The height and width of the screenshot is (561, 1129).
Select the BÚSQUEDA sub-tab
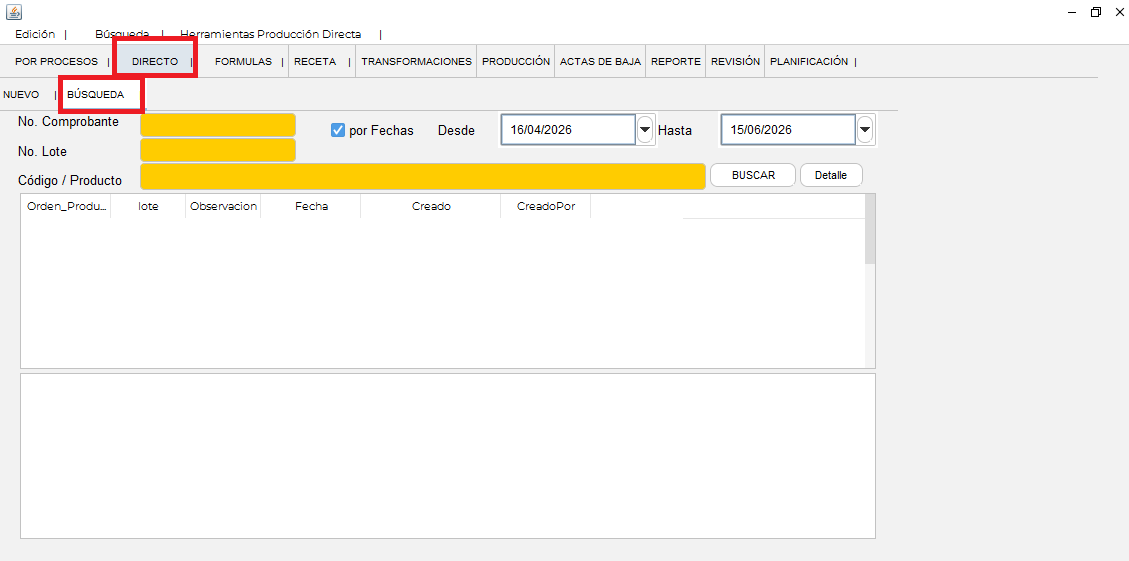95,95
